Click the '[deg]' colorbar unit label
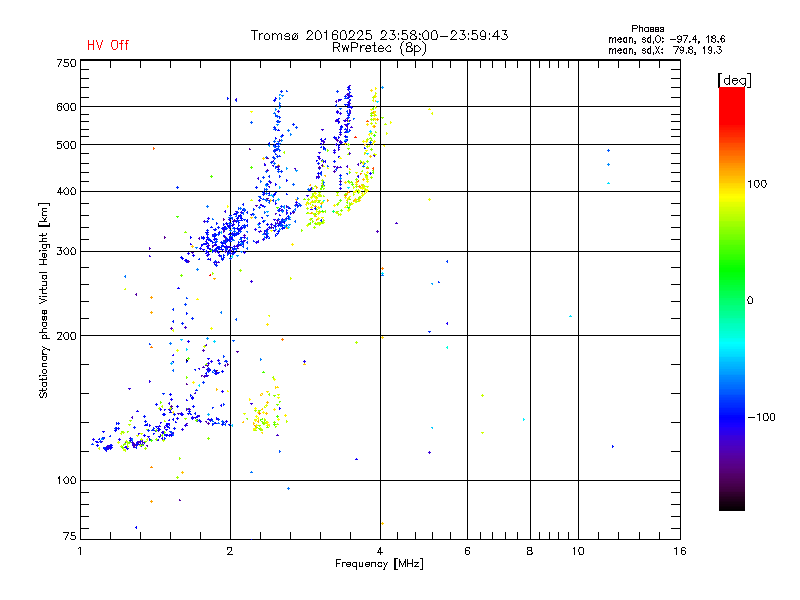This screenshot has height=600, width=800. tap(734, 80)
